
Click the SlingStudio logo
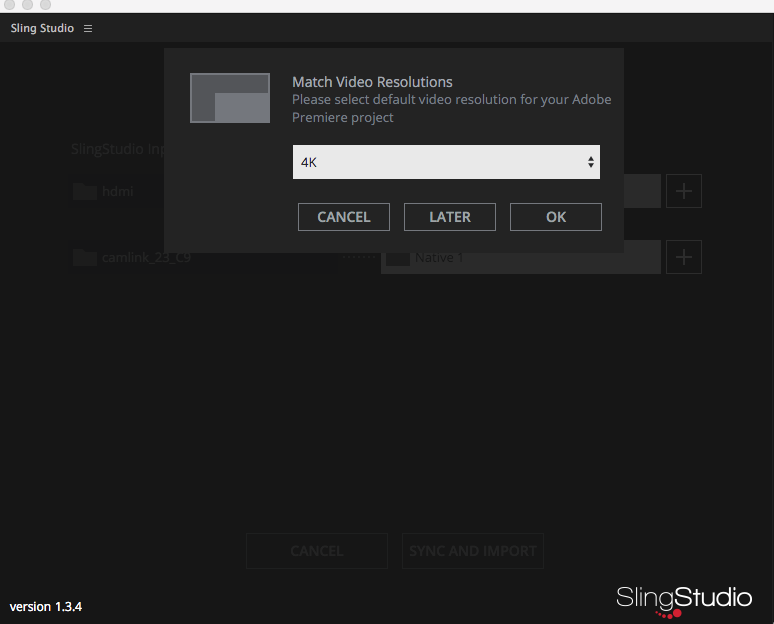coord(684,601)
